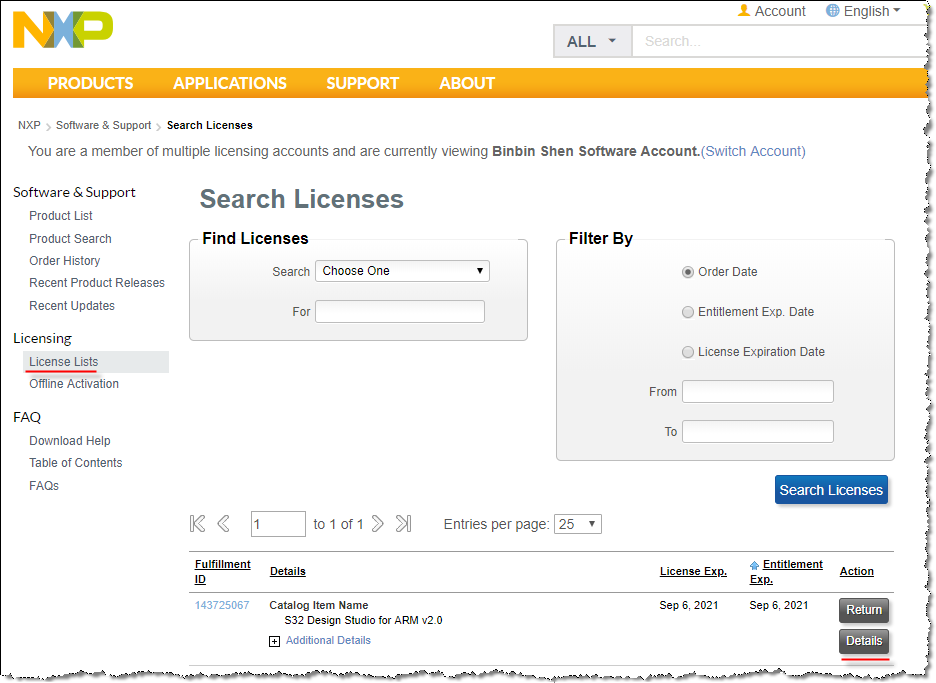Click the Account person icon

coord(743,11)
